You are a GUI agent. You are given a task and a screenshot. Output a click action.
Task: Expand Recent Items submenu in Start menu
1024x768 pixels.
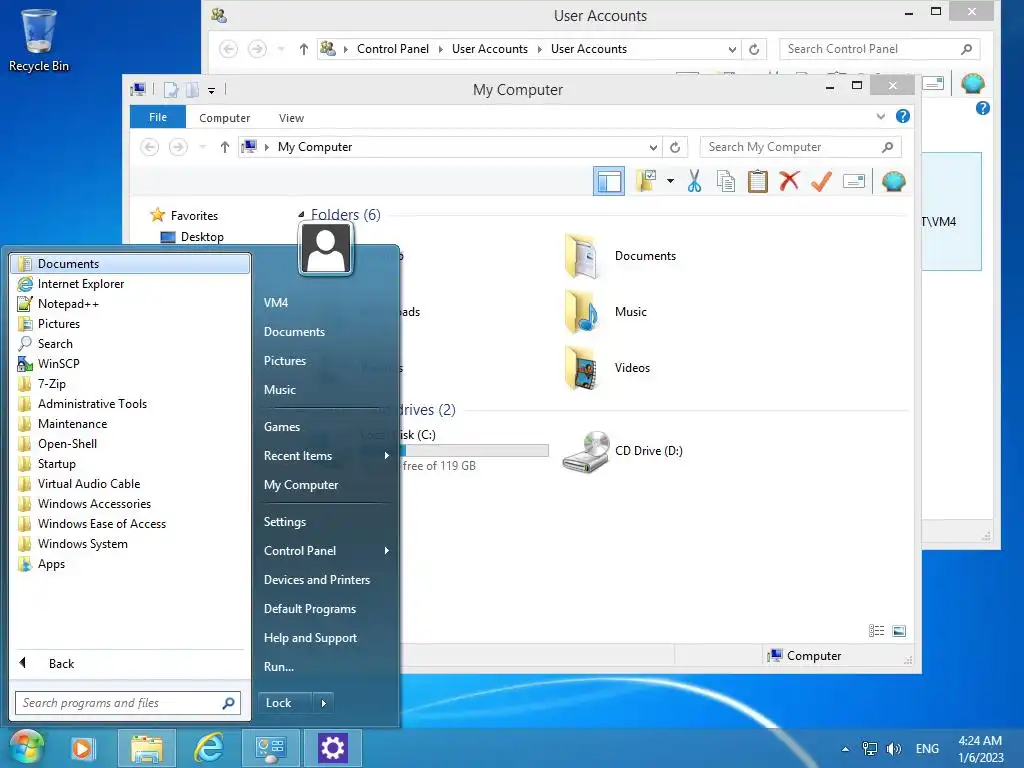point(387,455)
